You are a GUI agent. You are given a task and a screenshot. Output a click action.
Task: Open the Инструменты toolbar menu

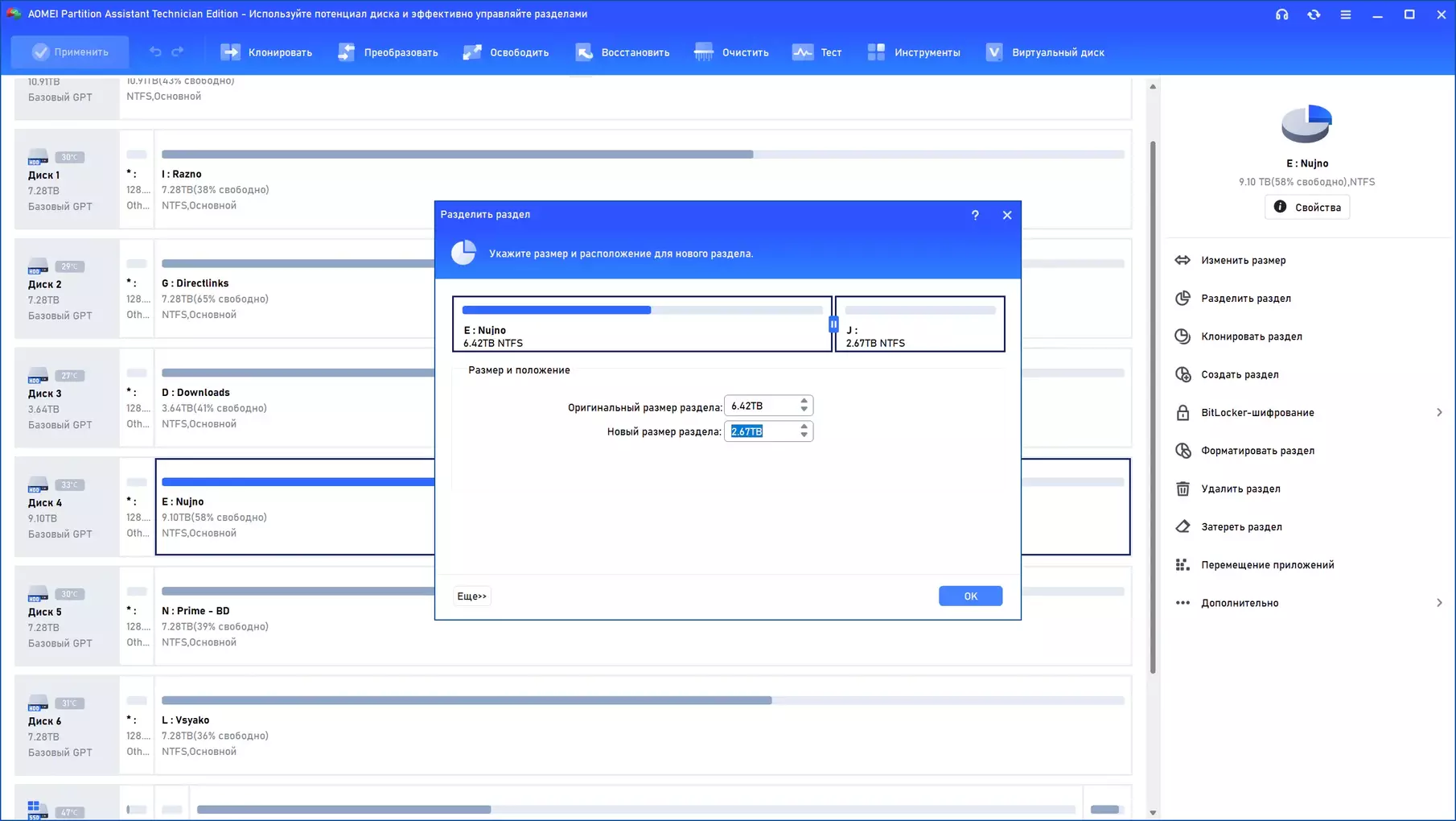[914, 52]
